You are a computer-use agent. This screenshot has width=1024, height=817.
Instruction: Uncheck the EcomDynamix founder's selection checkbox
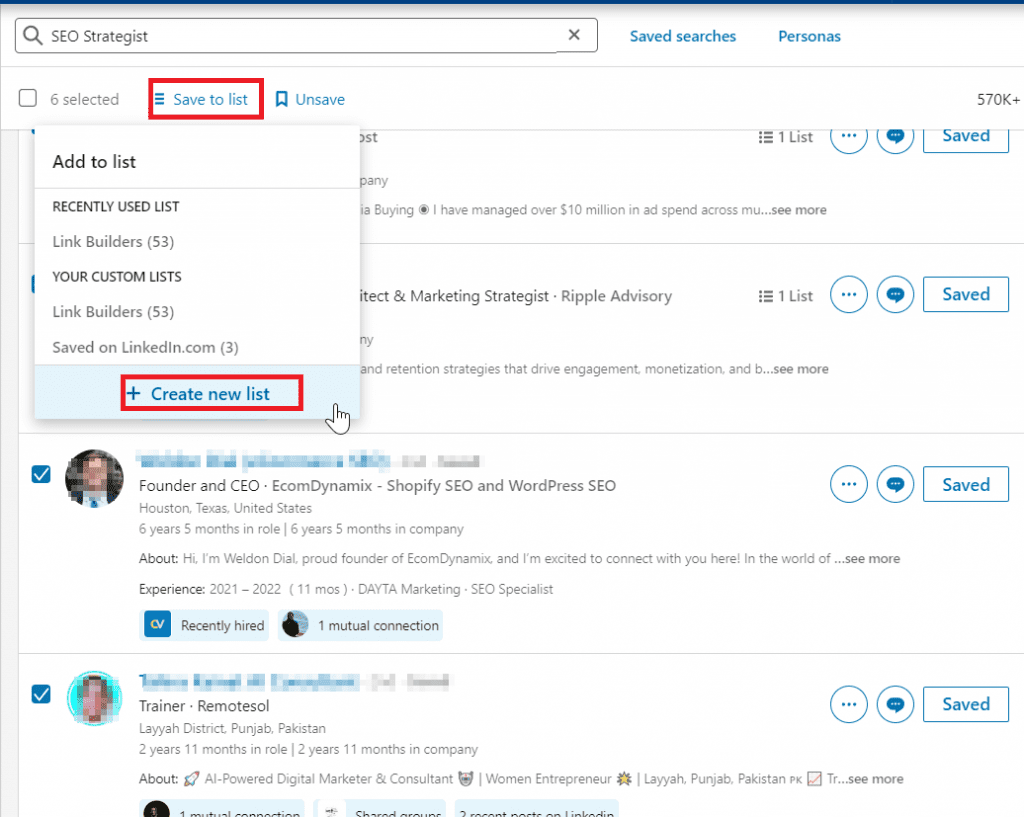(41, 474)
